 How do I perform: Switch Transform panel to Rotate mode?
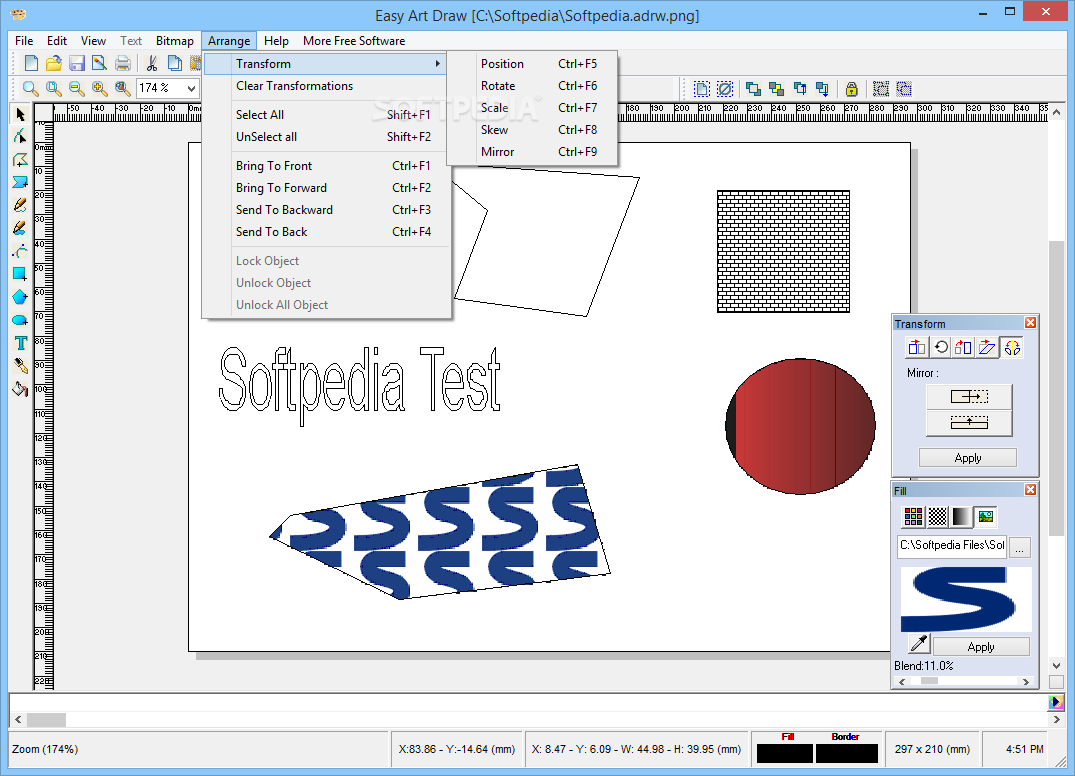[x=941, y=348]
